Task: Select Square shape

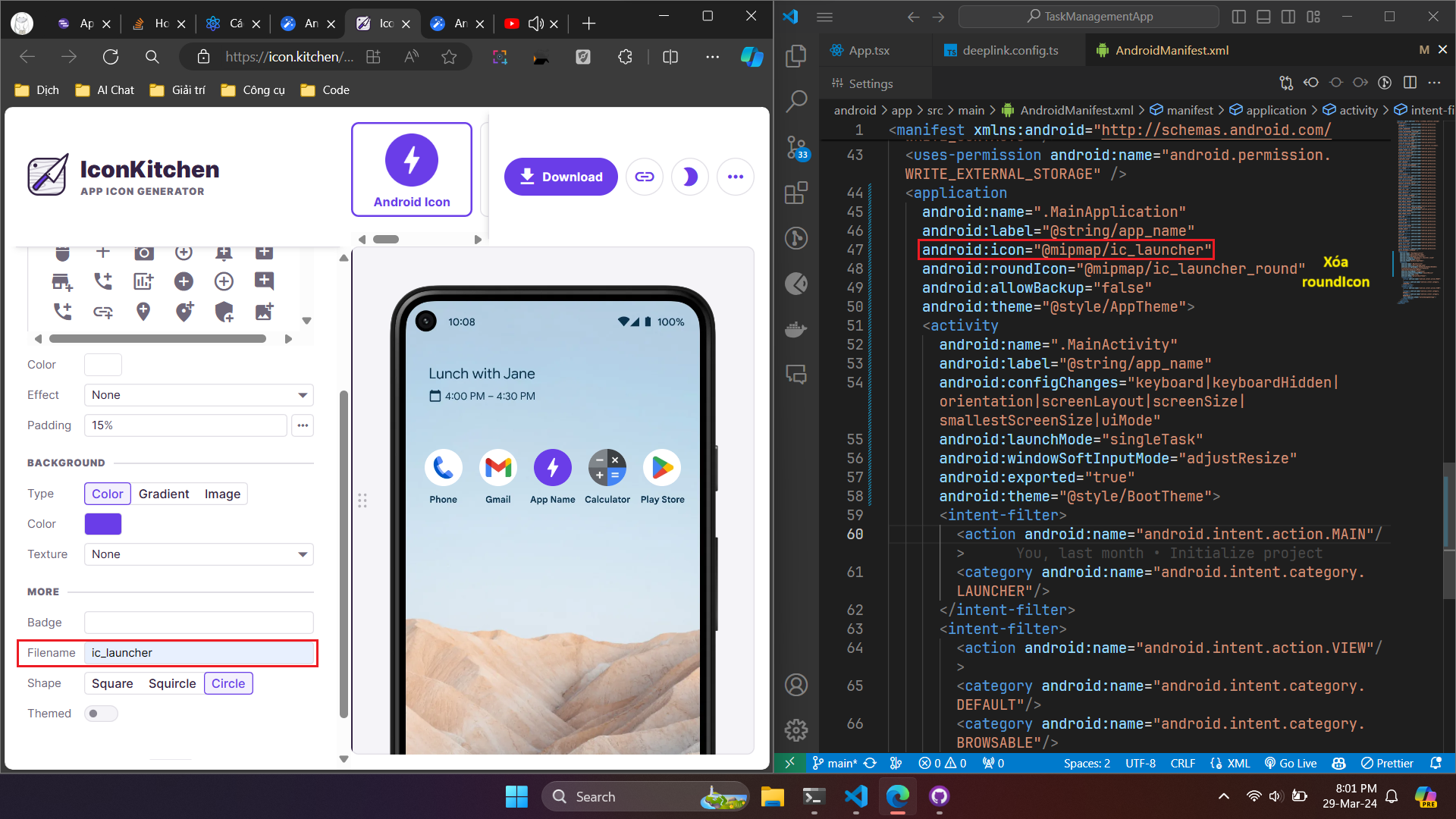Action: click(112, 683)
